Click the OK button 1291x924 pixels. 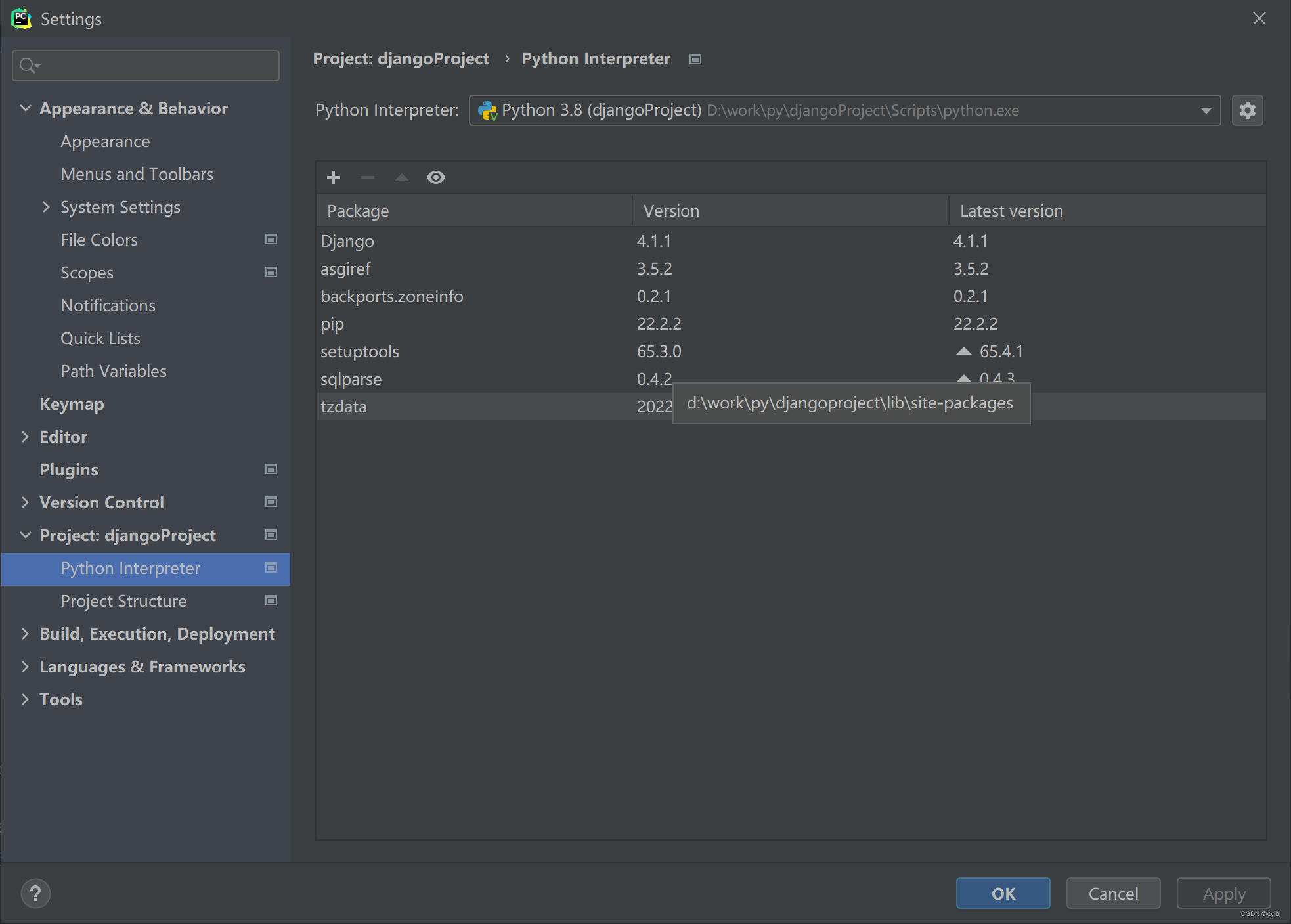click(1003, 893)
